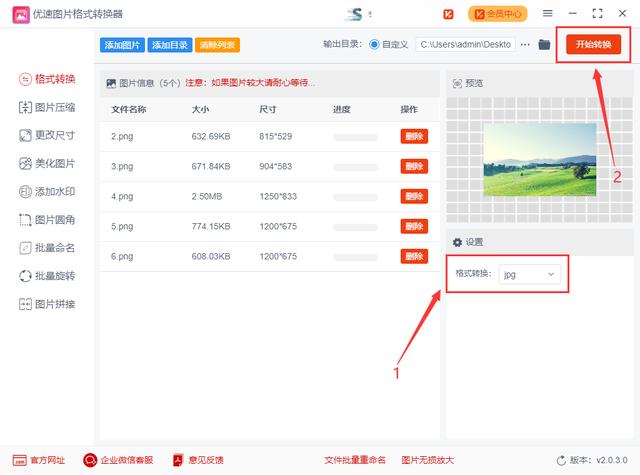The height and width of the screenshot is (475, 640).
Task: Click the size value 632.69KB
Action: [211, 136]
